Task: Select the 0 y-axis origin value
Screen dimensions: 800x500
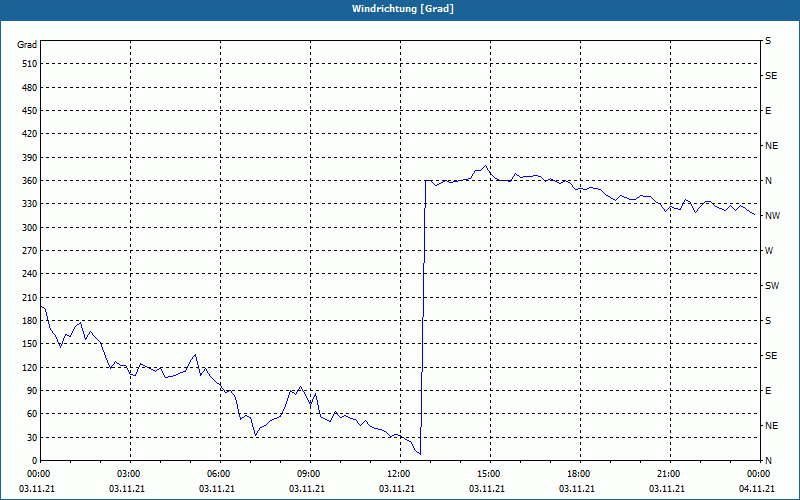Action: pos(35,461)
